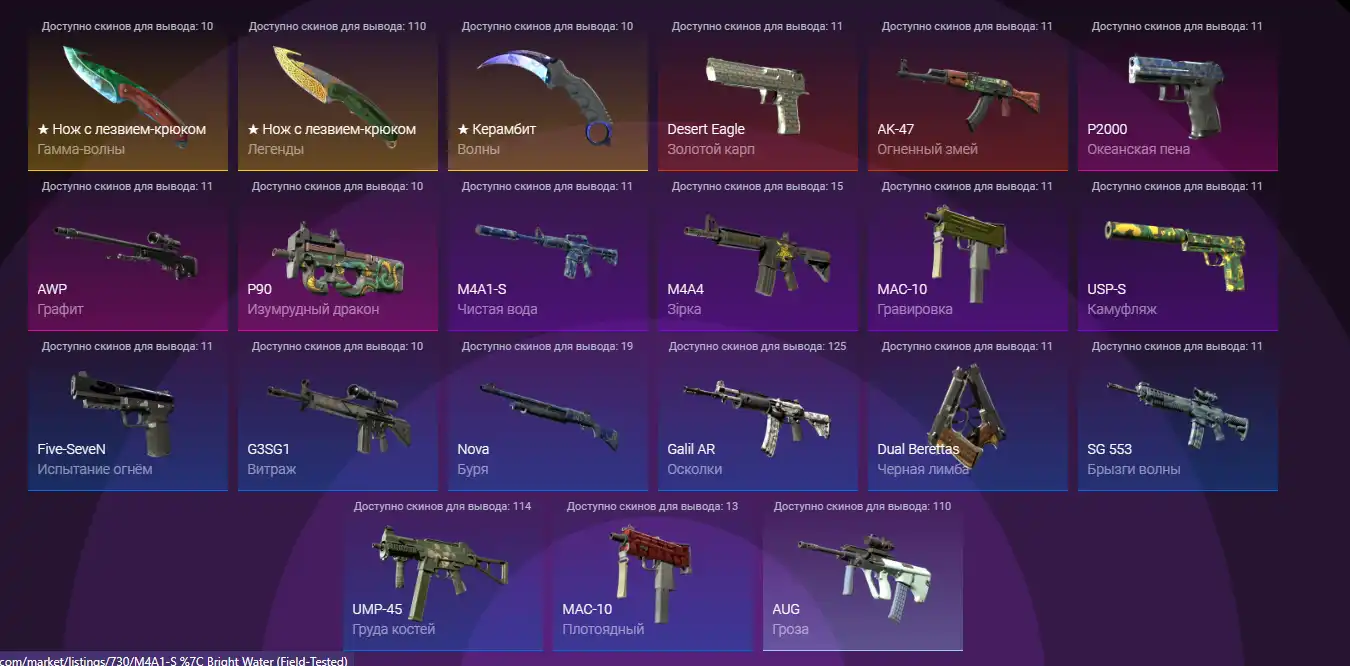The width and height of the screenshot is (1350, 666).
Task: Select the MAC-10 Плотоядный skin
Action: 653,573
